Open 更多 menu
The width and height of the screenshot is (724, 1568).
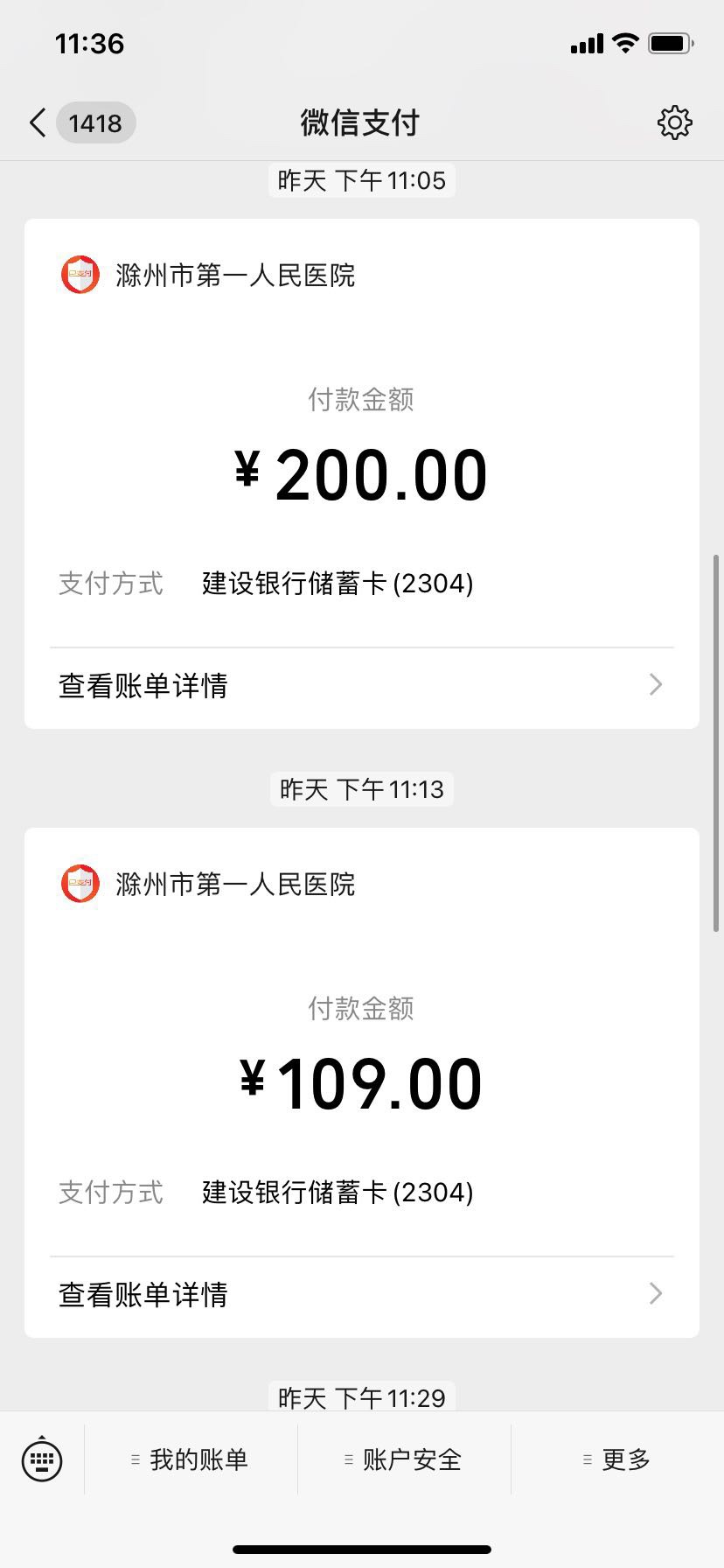617,1459
